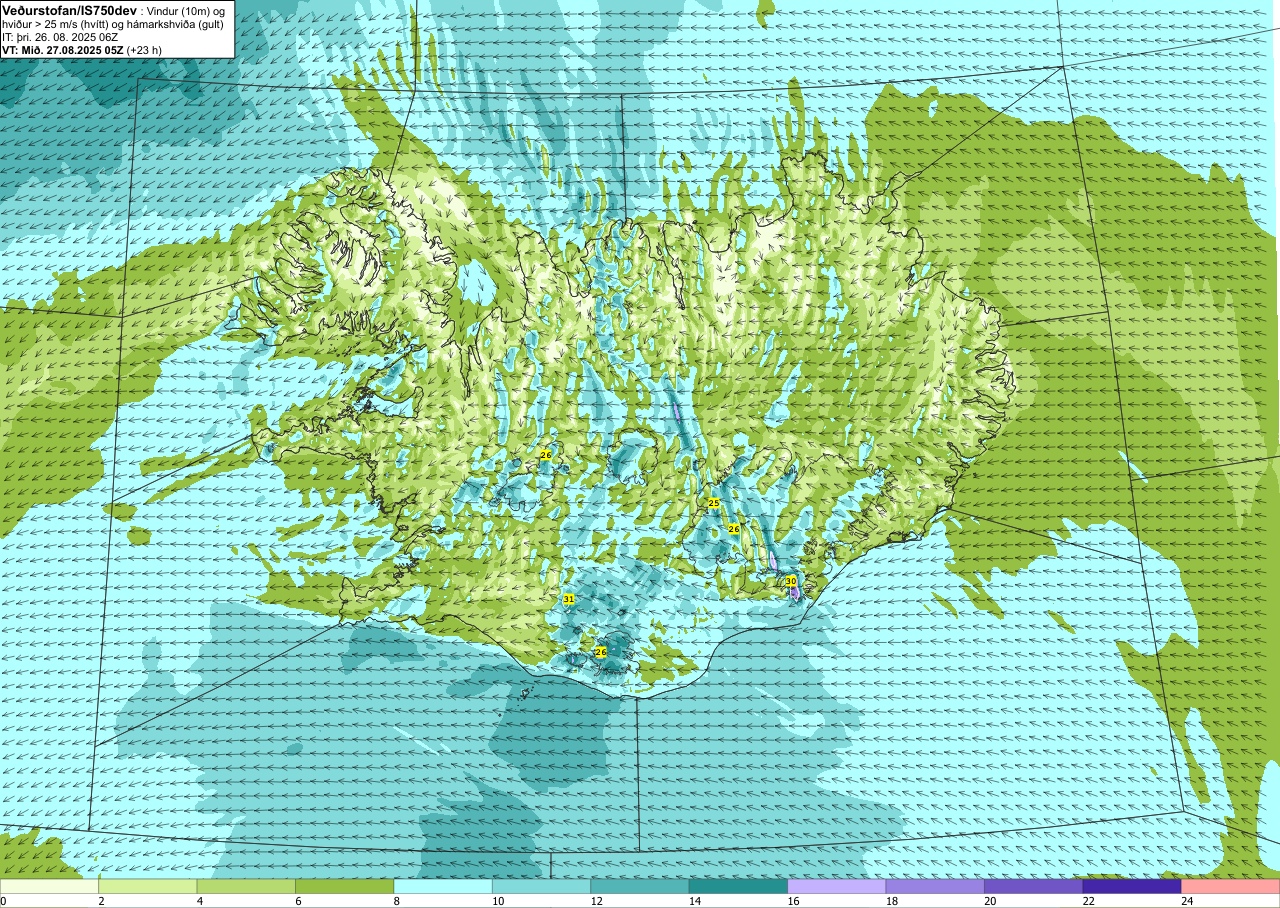Click the legend scale label '20'
This screenshot has height=908, width=1280.
(990, 901)
